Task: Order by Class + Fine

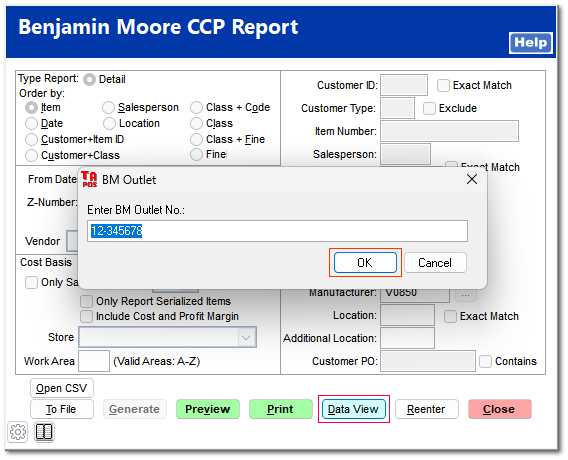Action: (x=196, y=139)
